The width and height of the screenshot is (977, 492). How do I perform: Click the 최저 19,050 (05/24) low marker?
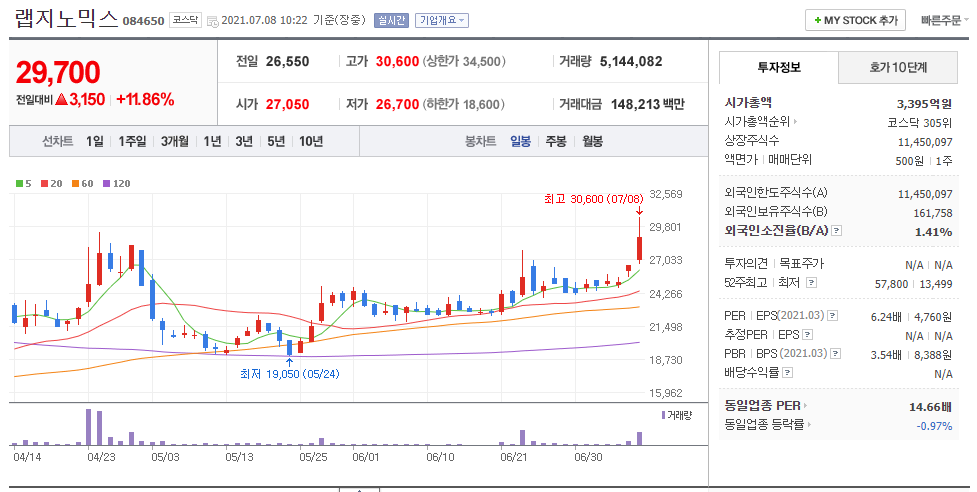pyautogui.click(x=290, y=374)
